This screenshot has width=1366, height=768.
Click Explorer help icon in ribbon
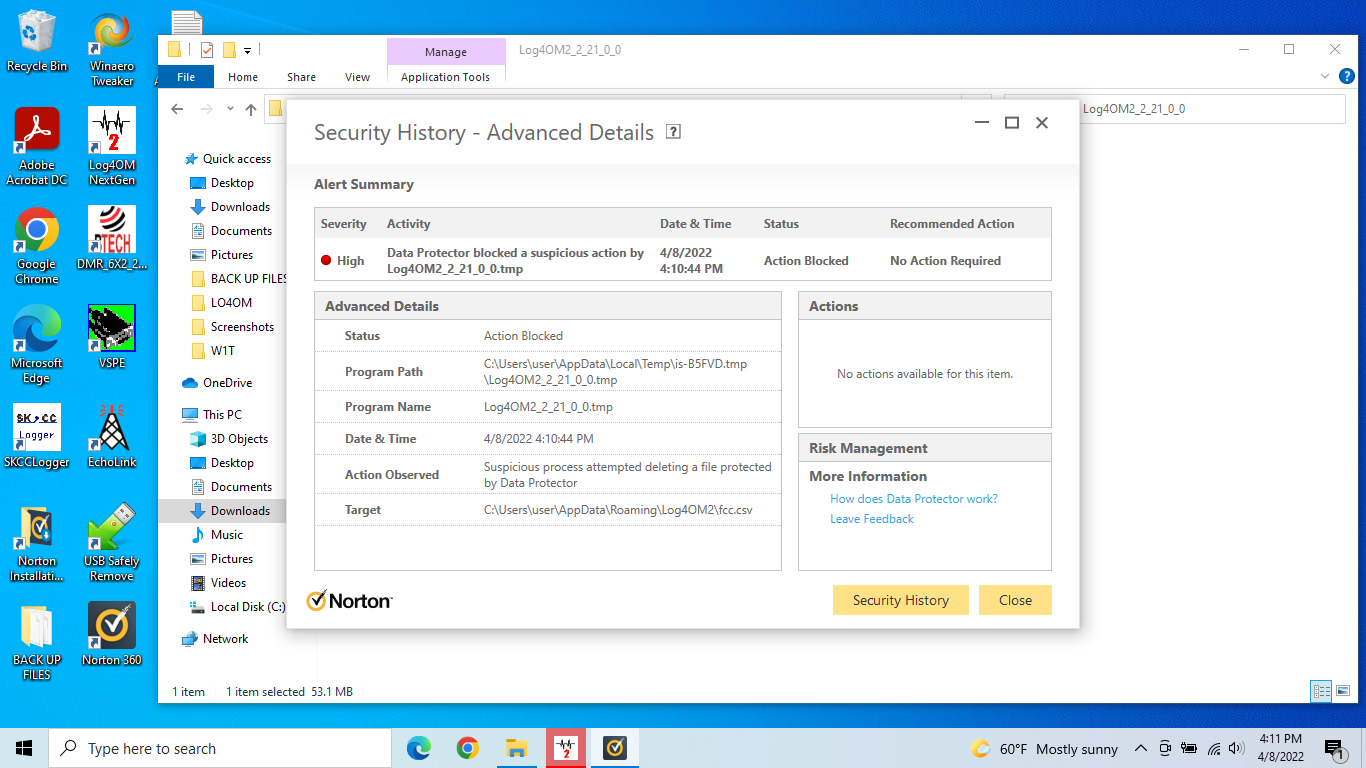click(x=1346, y=76)
